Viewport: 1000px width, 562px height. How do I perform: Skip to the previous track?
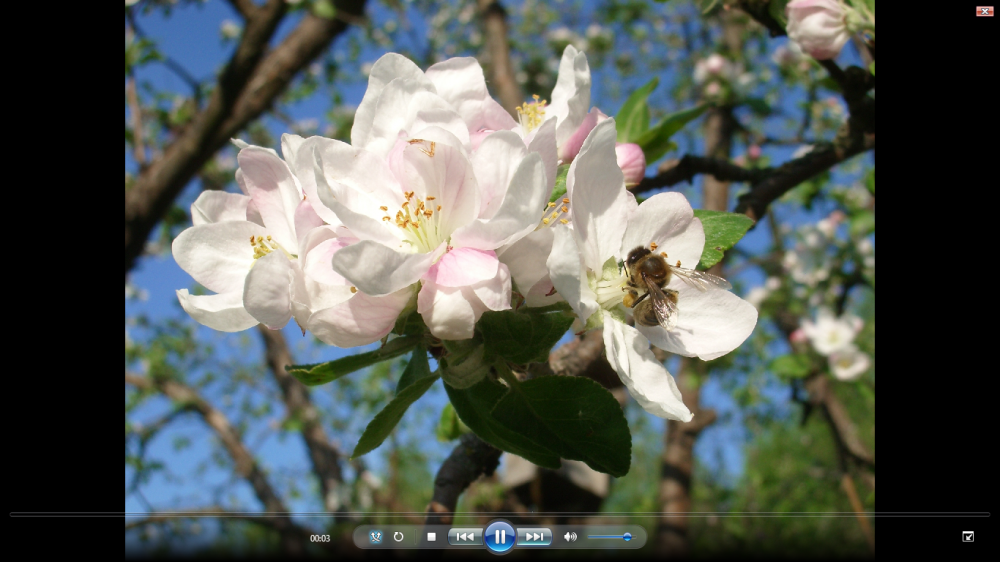[466, 537]
